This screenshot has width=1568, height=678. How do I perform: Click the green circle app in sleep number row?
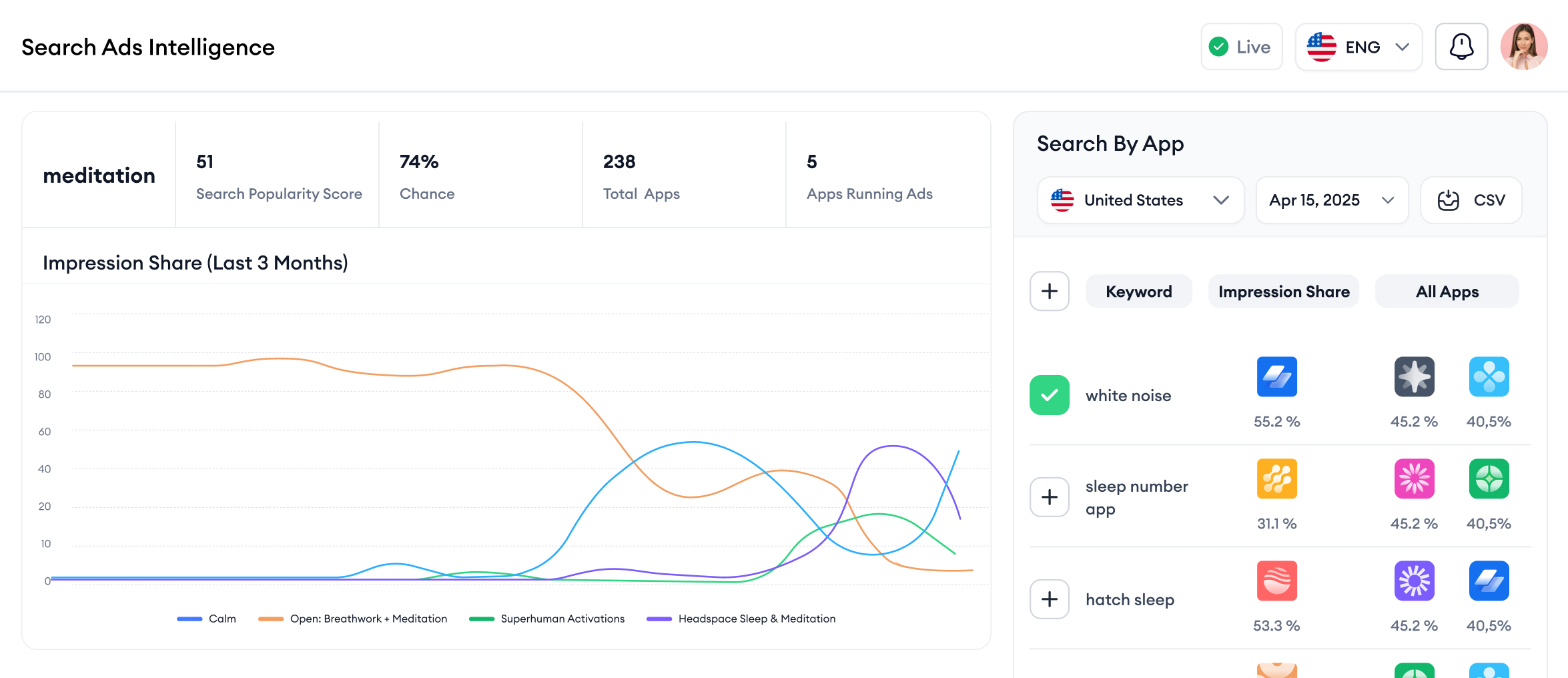(x=1489, y=478)
